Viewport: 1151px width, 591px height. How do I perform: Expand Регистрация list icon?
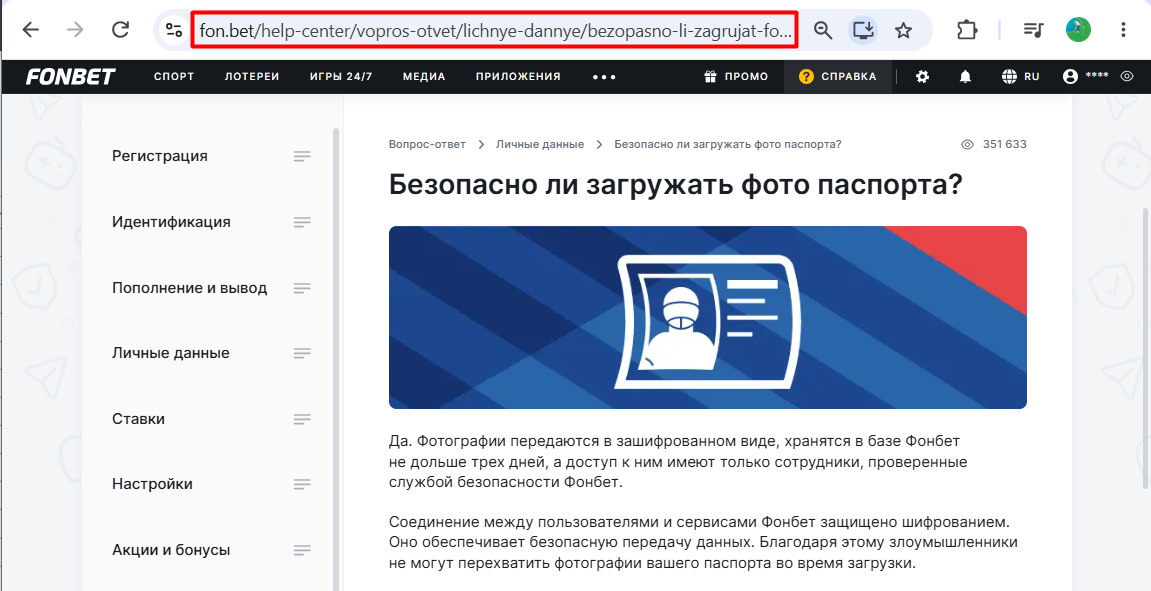(x=302, y=156)
